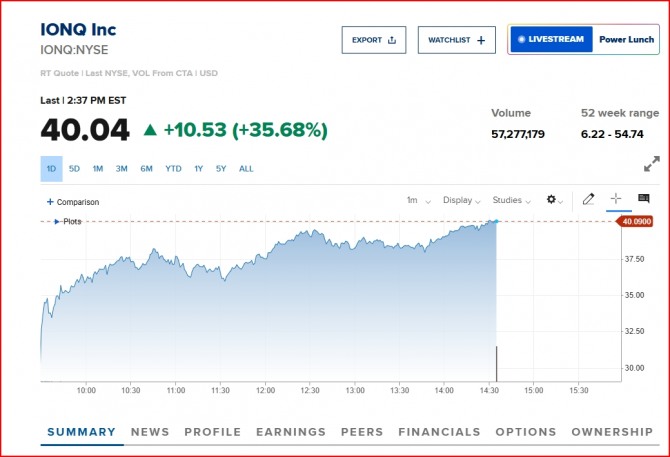The image size is (670, 457).
Task: Switch to the News tab
Action: click(x=150, y=432)
